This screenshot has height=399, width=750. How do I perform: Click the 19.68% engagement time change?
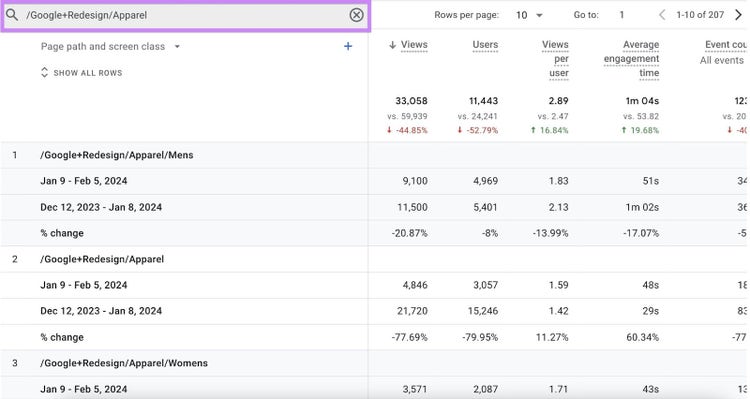tap(640, 130)
